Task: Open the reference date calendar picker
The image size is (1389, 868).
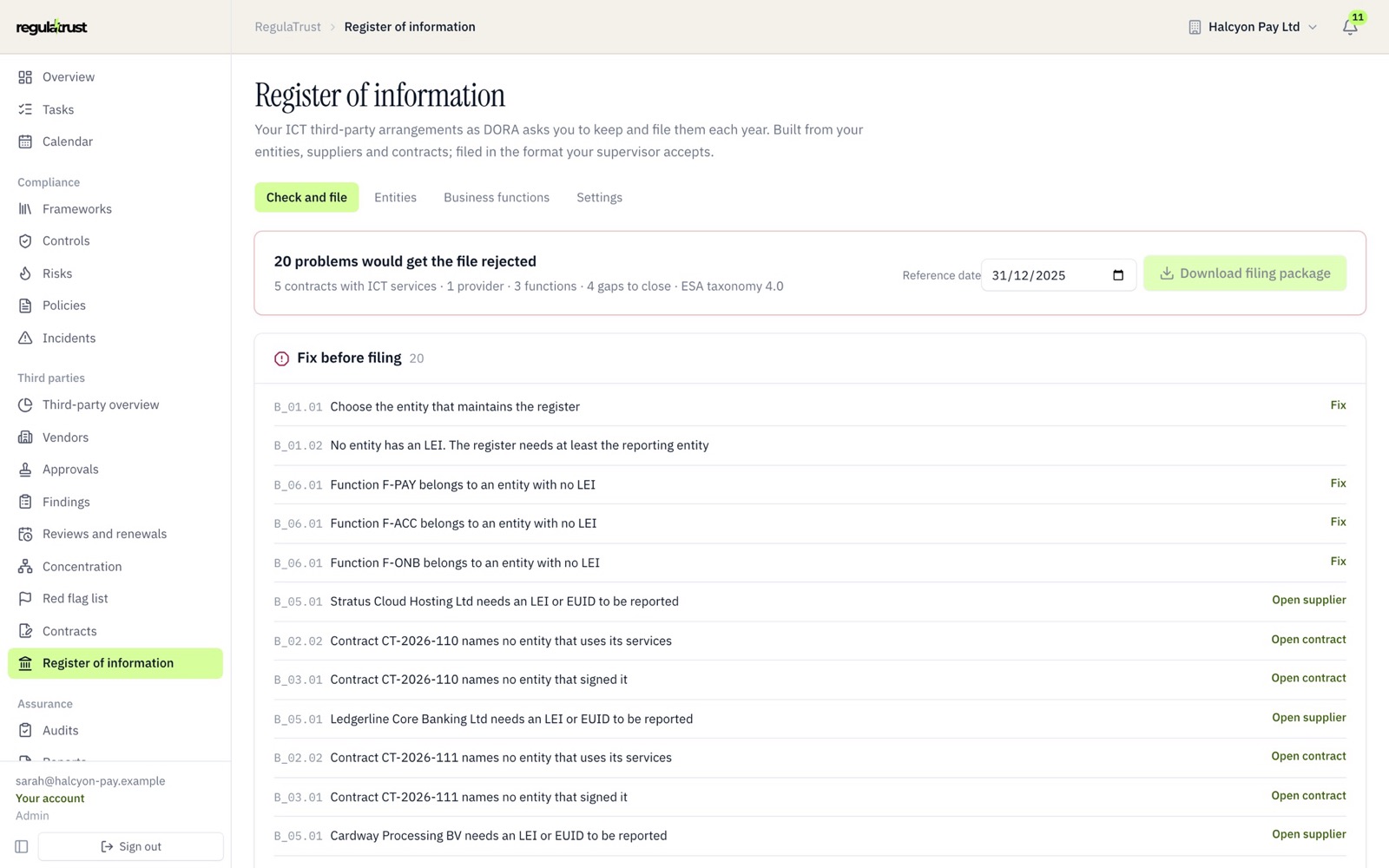Action: pyautogui.click(x=1118, y=275)
